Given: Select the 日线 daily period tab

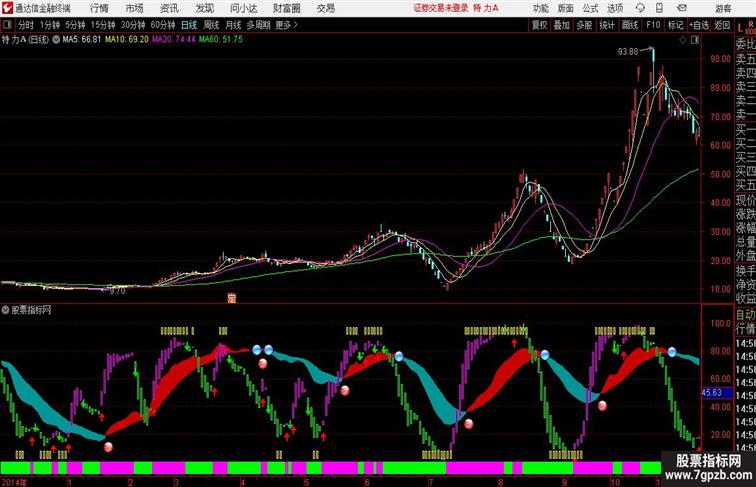Looking at the screenshot, I should [189, 25].
